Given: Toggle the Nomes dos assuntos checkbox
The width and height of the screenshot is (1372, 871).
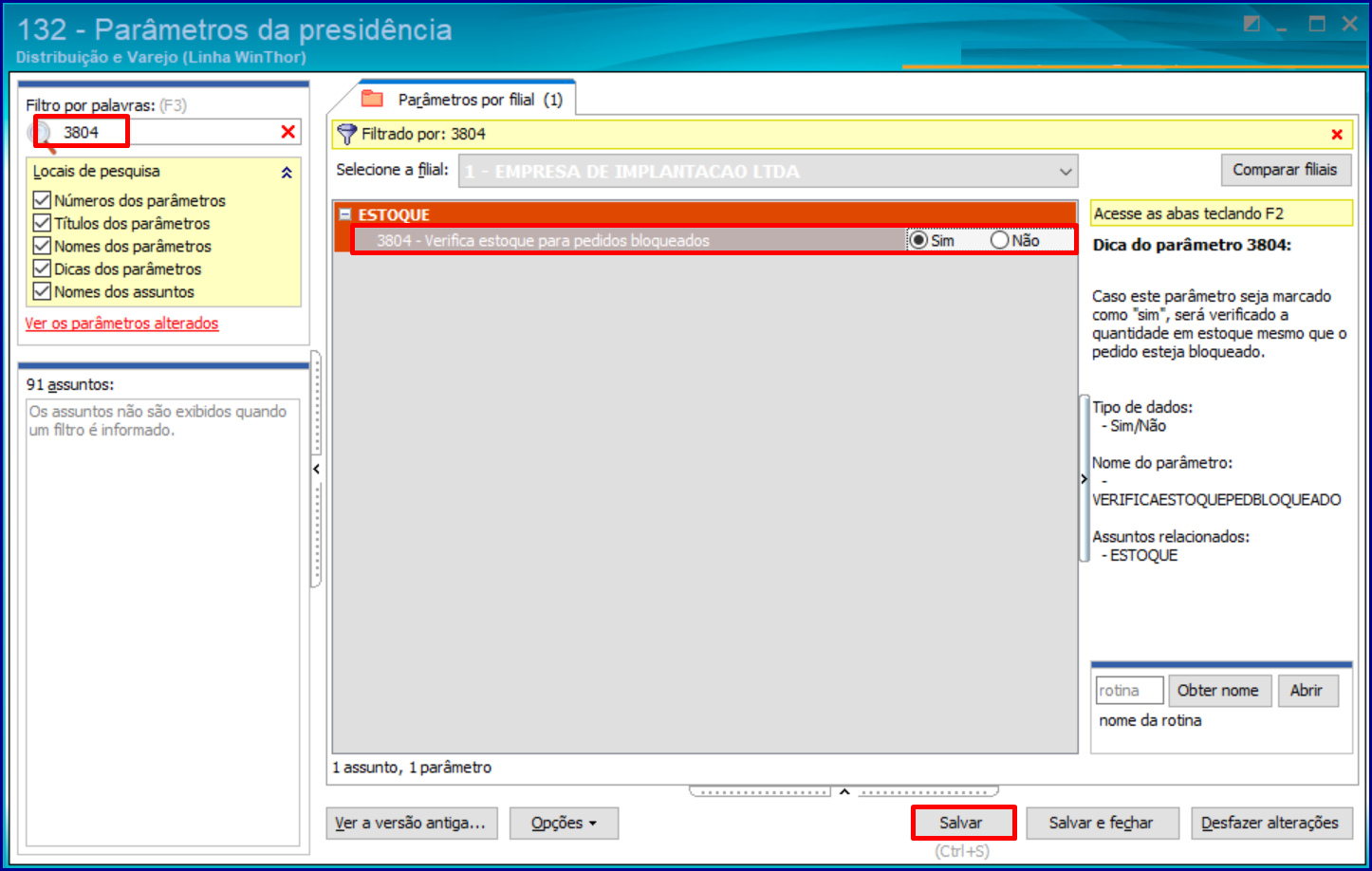Looking at the screenshot, I should [42, 291].
